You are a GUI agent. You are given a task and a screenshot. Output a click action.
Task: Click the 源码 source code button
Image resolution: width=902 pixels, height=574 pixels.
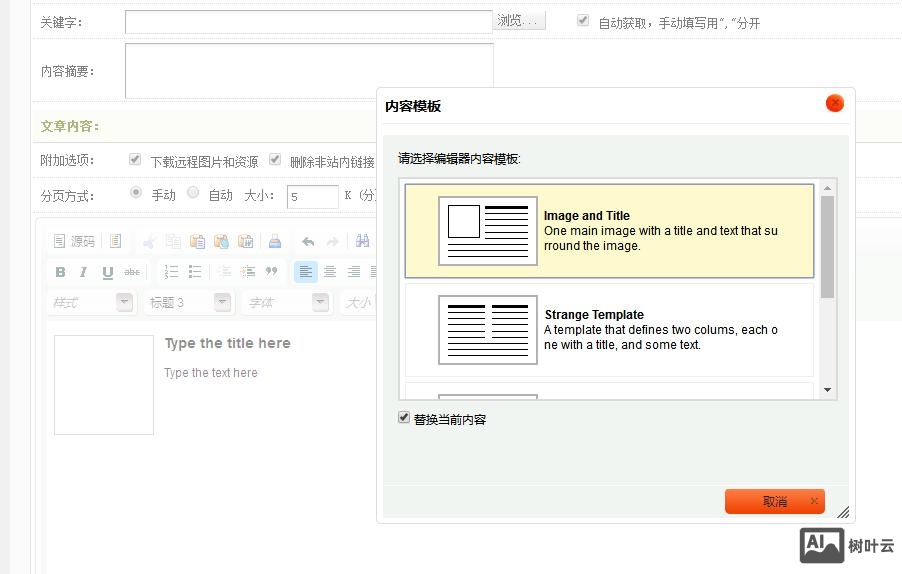coord(75,241)
